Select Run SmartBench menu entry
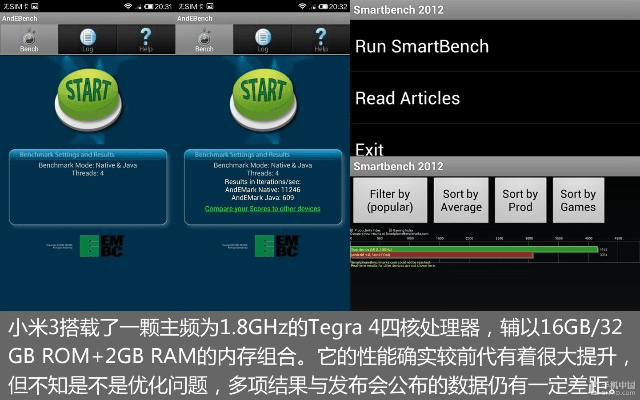This screenshot has width=640, height=400. [495, 46]
